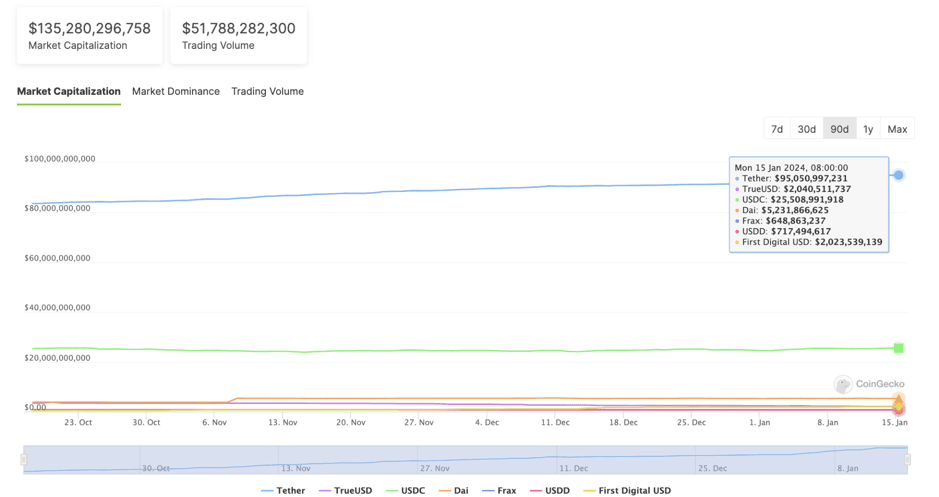Viewport: 939px width, 497px height.
Task: Toggle Frax series in the legend
Action: pyautogui.click(x=499, y=491)
